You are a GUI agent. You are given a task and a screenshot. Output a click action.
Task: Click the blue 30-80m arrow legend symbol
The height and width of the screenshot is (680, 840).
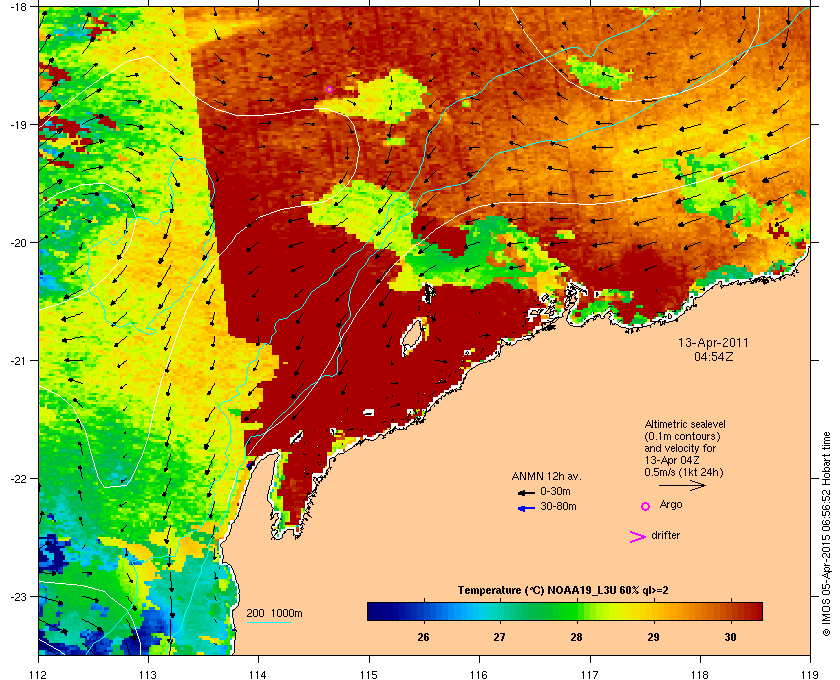pyautogui.click(x=526, y=508)
